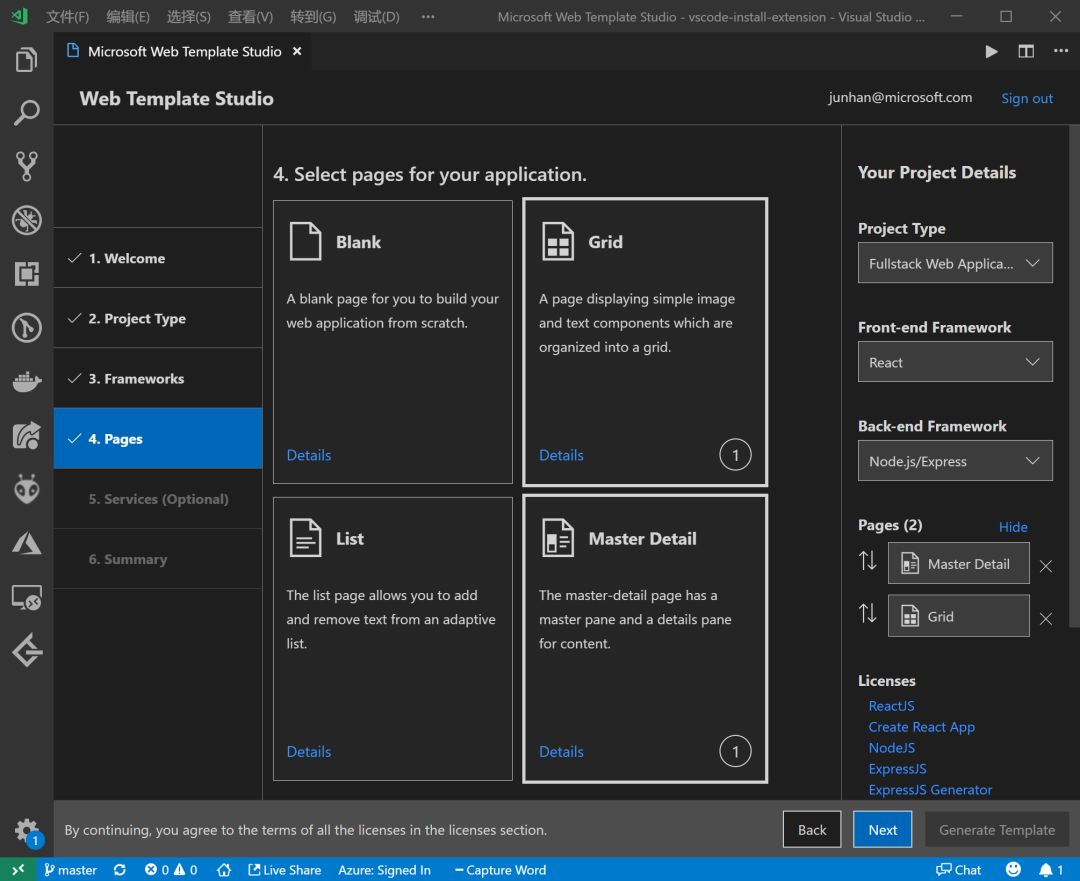Select the List page card
The image size is (1080, 881).
tap(393, 639)
